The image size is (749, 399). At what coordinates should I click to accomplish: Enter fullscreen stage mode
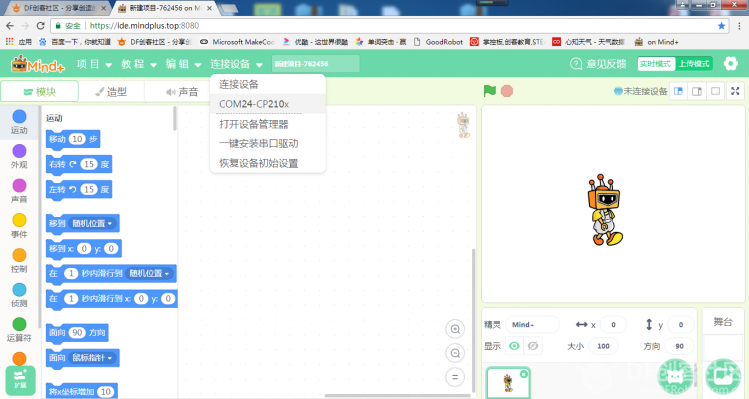pyautogui.click(x=735, y=91)
